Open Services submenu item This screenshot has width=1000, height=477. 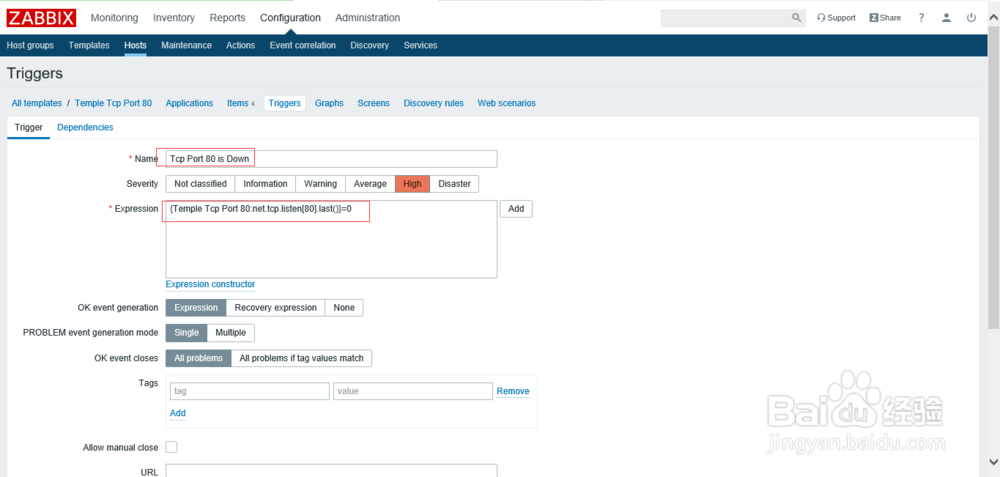pos(420,45)
